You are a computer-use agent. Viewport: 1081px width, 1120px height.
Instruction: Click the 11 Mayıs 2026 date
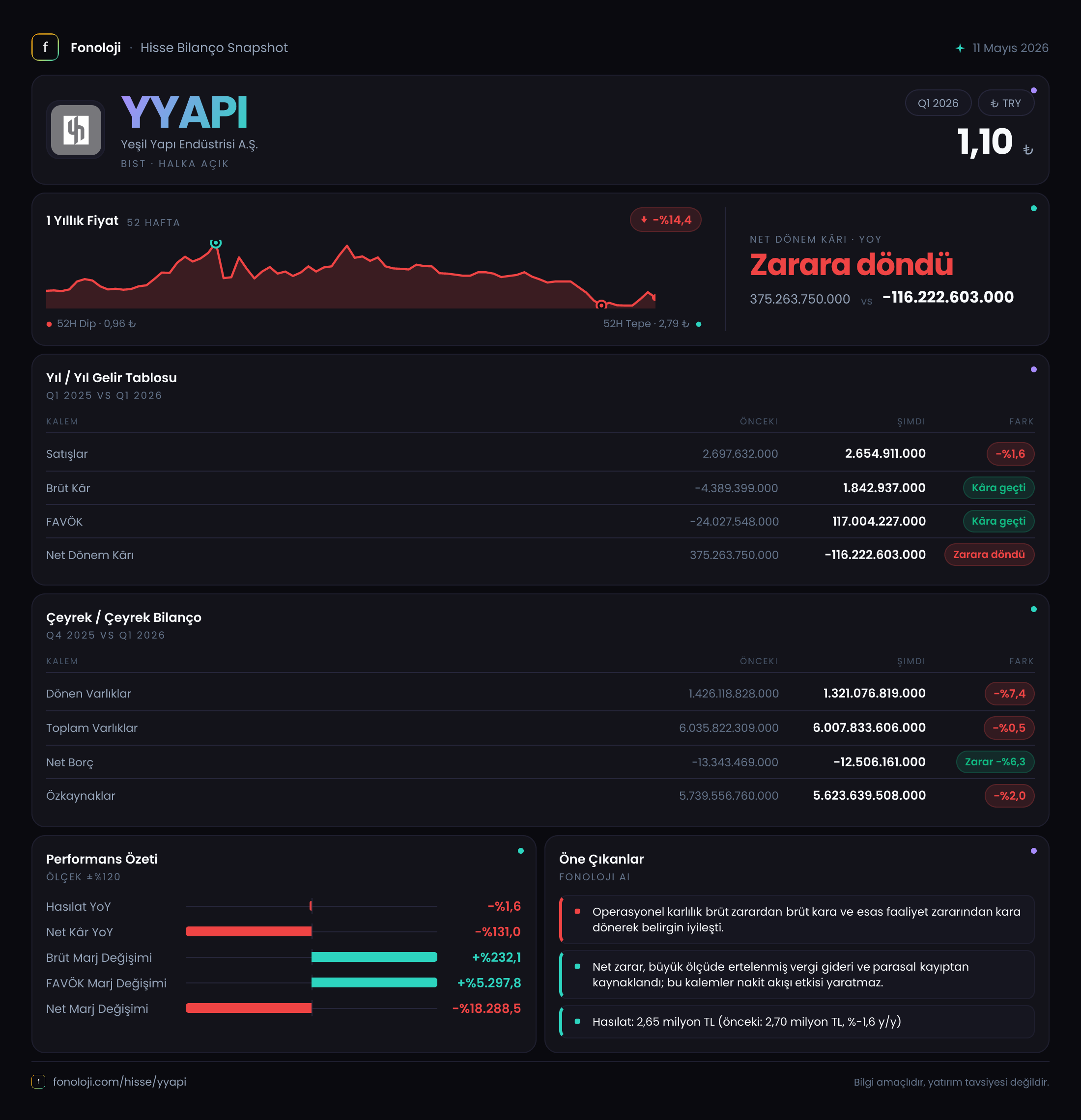pos(1010,48)
